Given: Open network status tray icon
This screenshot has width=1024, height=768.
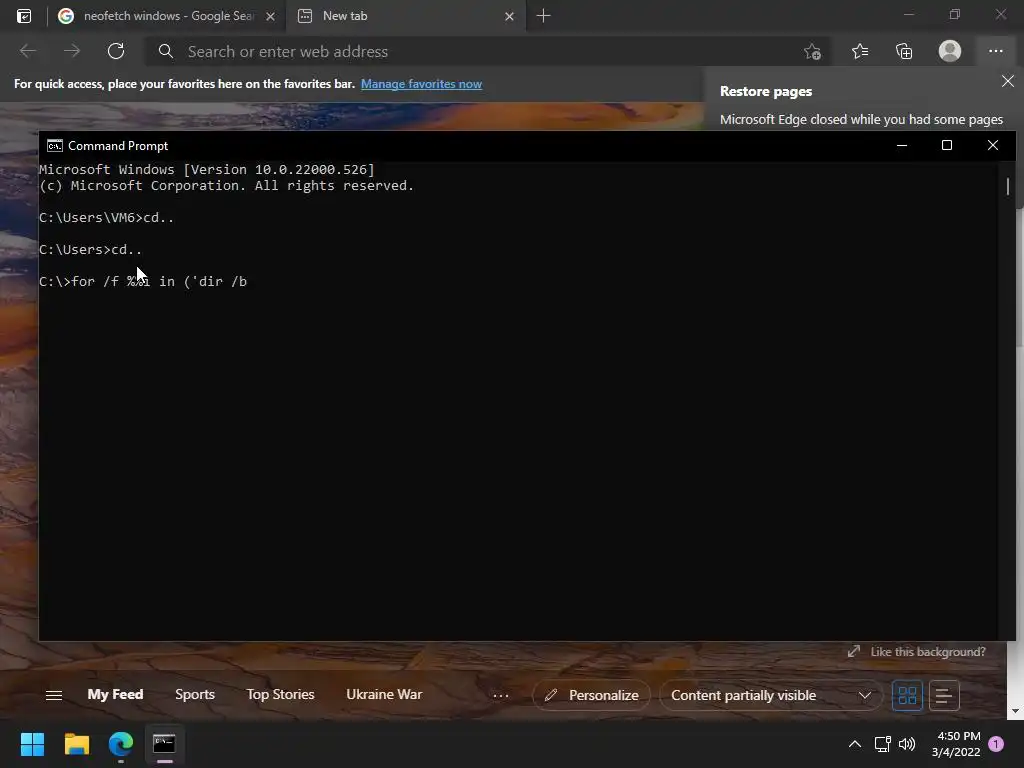Looking at the screenshot, I should 882,744.
